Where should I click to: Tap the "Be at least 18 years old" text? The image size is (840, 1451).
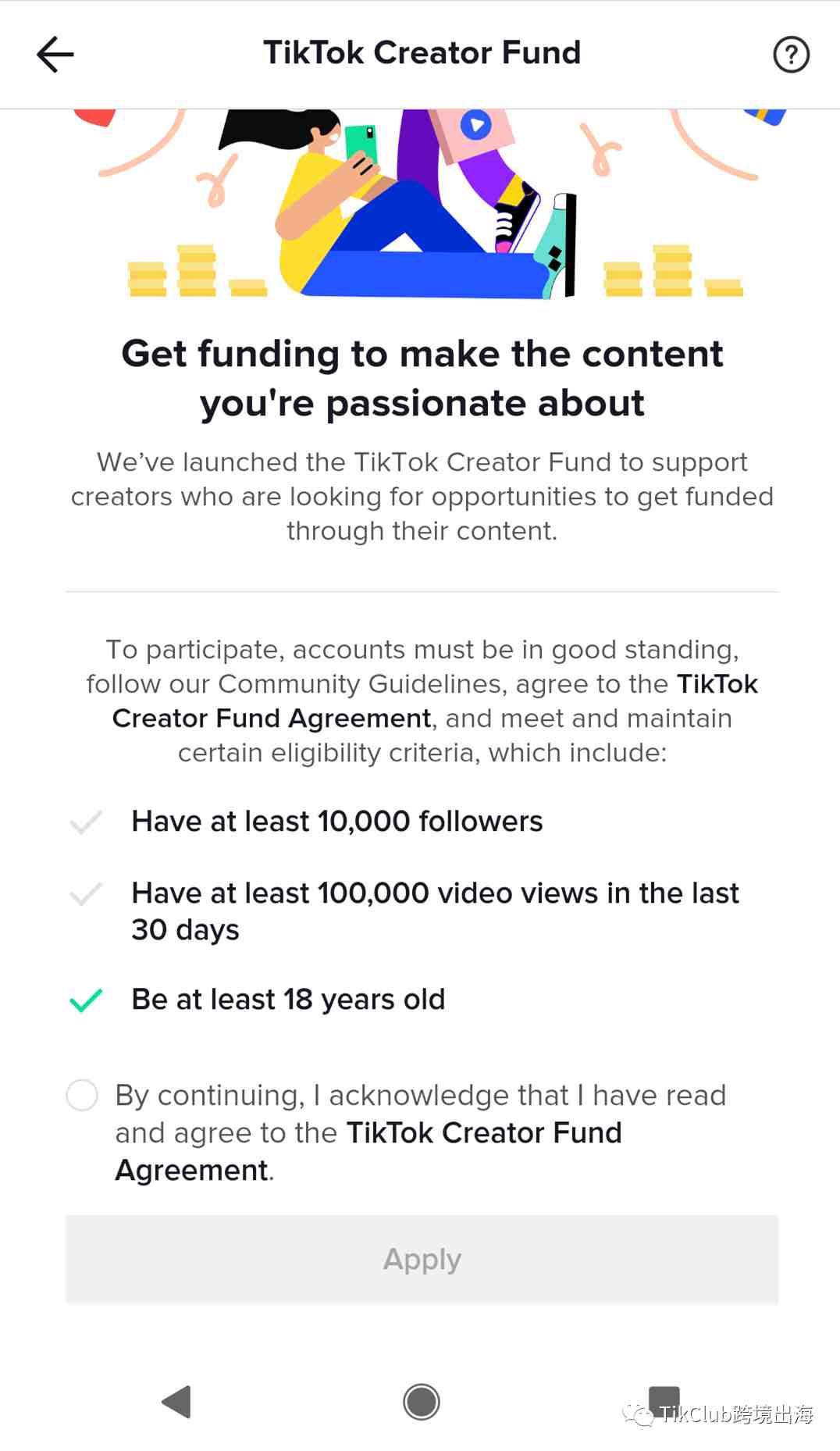[288, 1000]
